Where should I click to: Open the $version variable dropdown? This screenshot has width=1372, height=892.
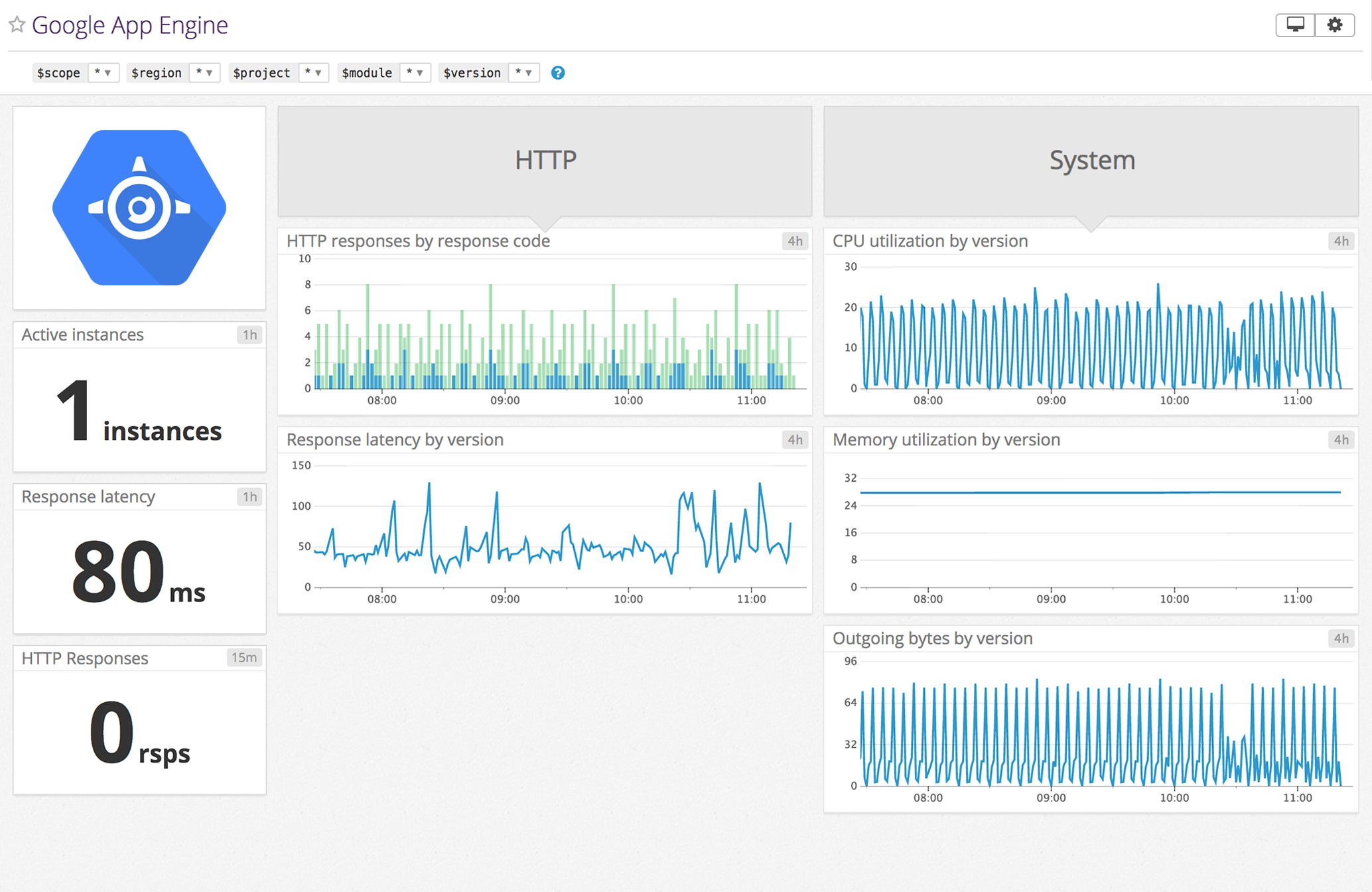pos(523,73)
